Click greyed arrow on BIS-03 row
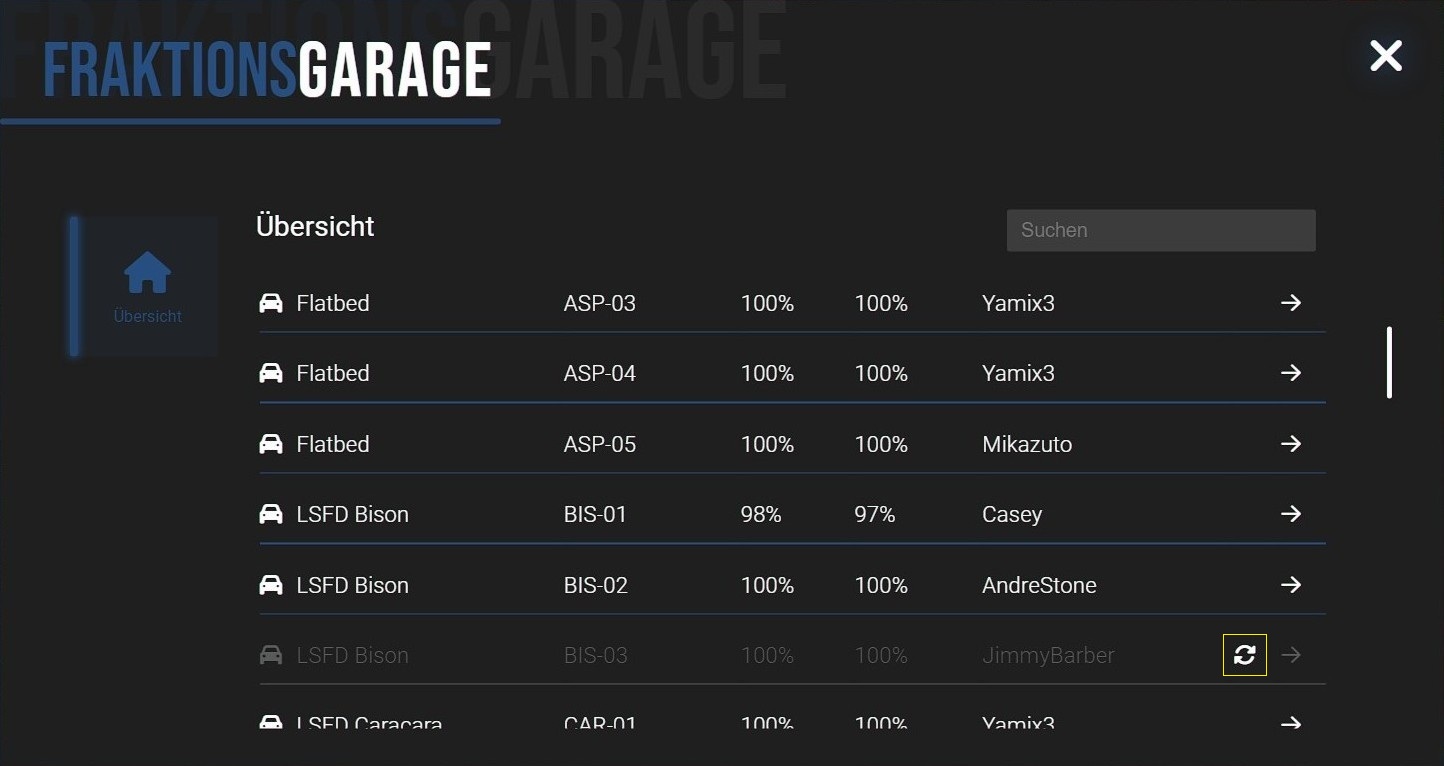The width and height of the screenshot is (1444, 766). pyautogui.click(x=1291, y=655)
